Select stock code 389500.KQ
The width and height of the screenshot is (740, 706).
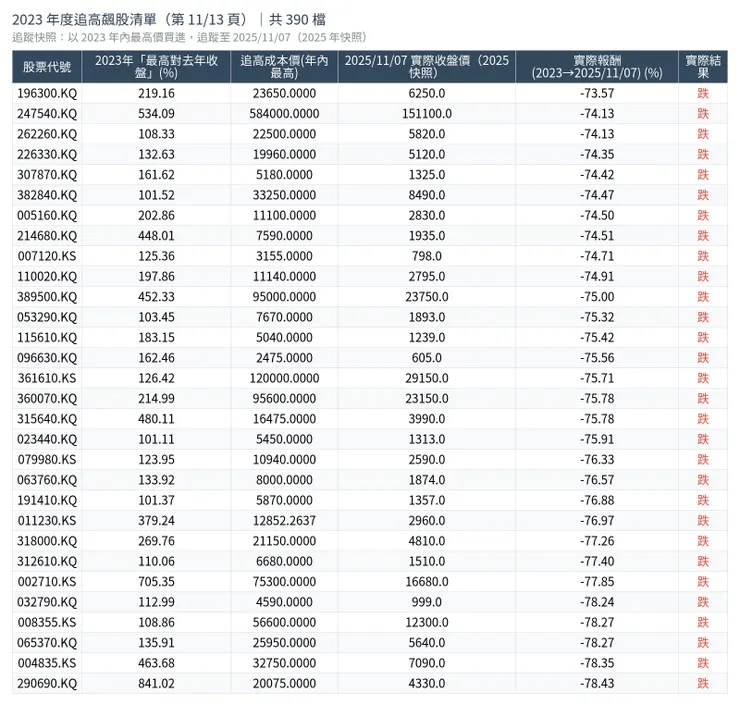coord(47,297)
